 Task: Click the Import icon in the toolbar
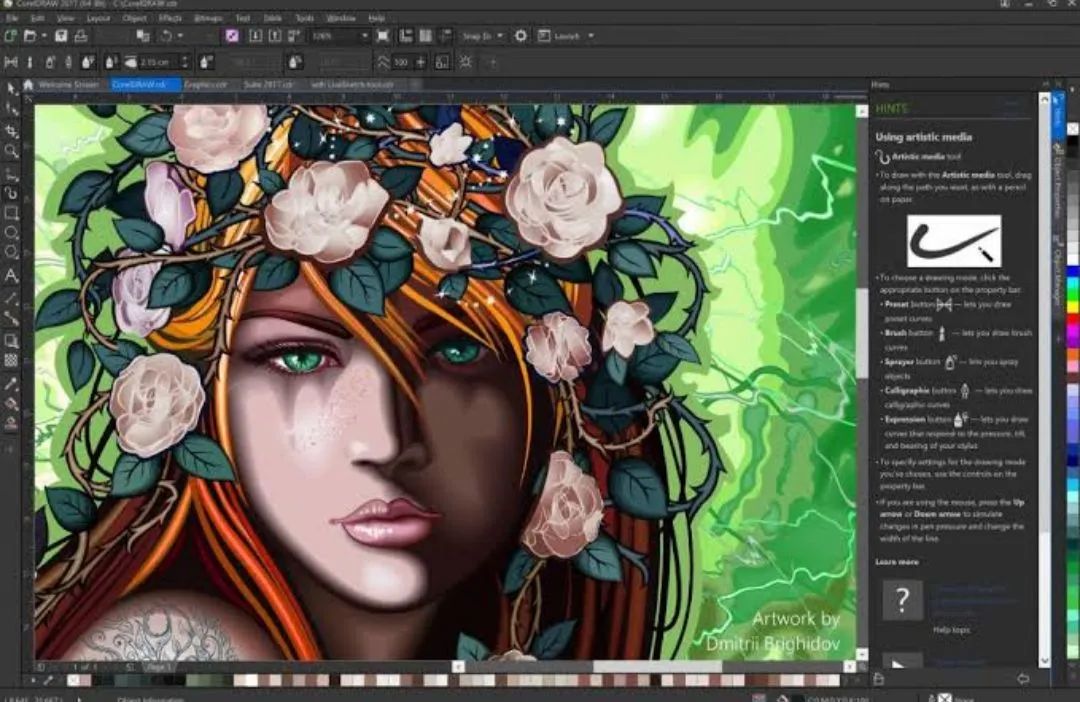pos(256,36)
